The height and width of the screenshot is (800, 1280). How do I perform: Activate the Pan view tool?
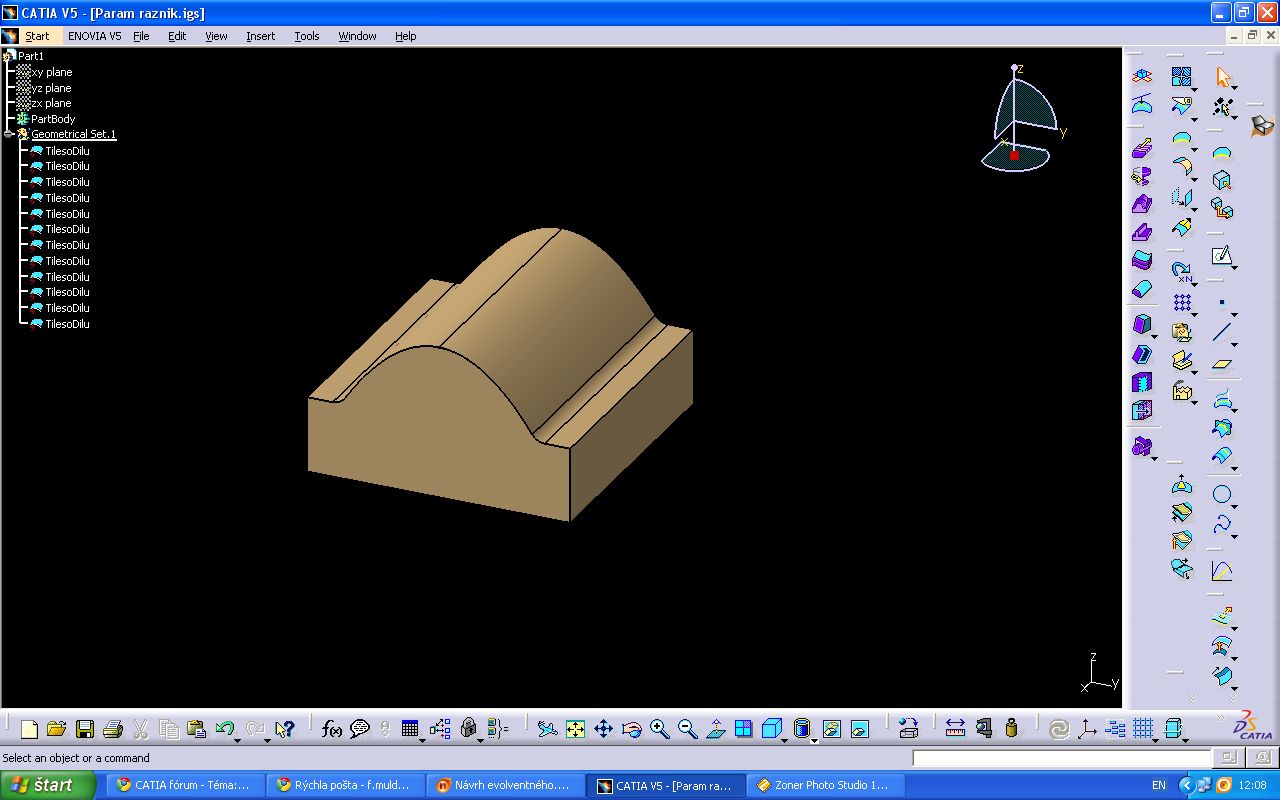click(x=603, y=729)
